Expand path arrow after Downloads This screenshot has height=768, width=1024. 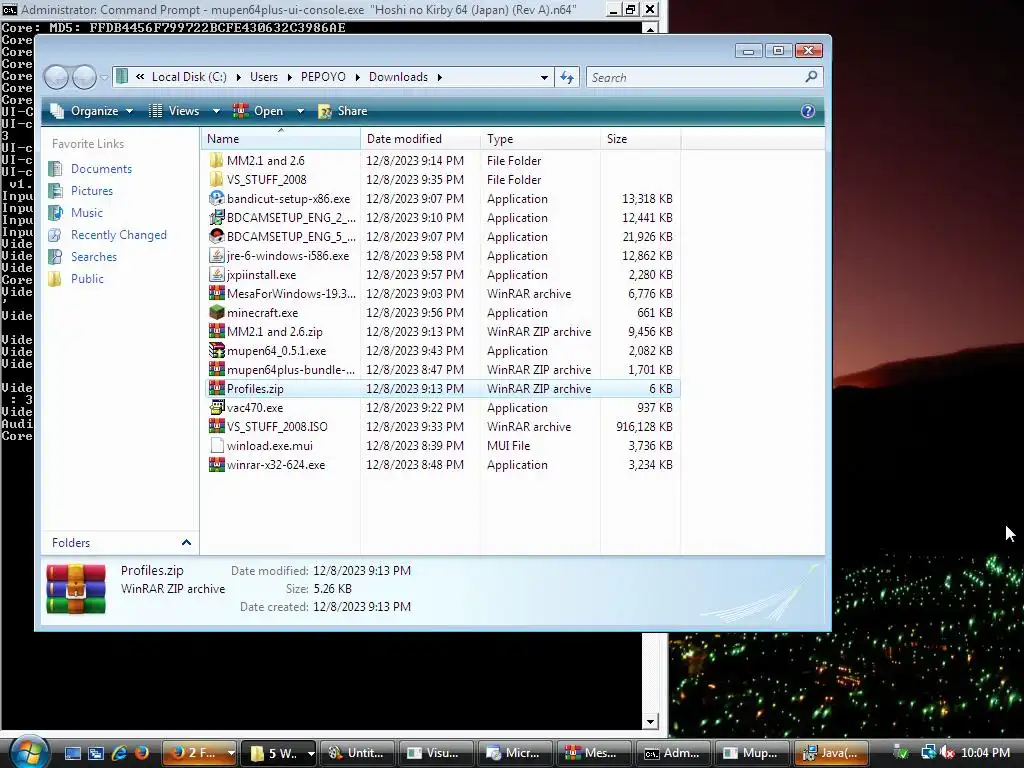click(x=440, y=77)
